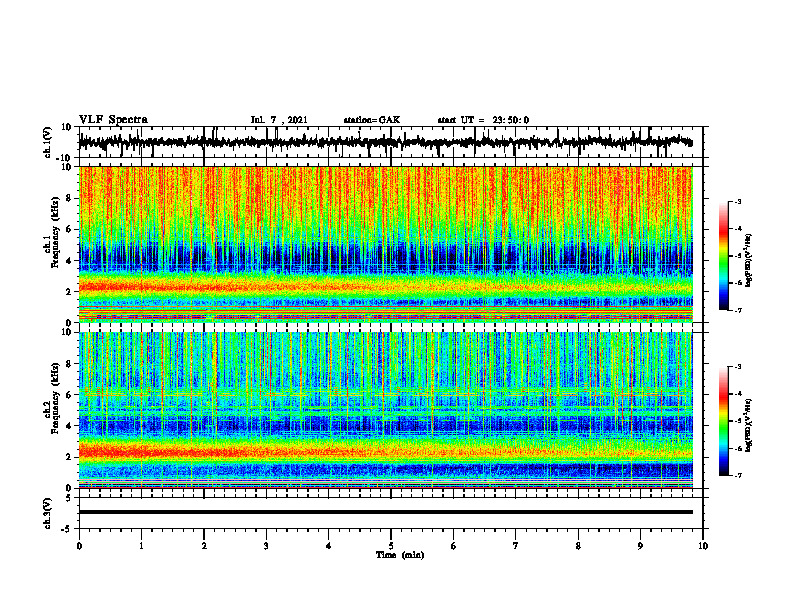Viewport: 792px width, 612px height.
Task: Click the "VLF Spectra" plot title
Action: click(x=113, y=120)
